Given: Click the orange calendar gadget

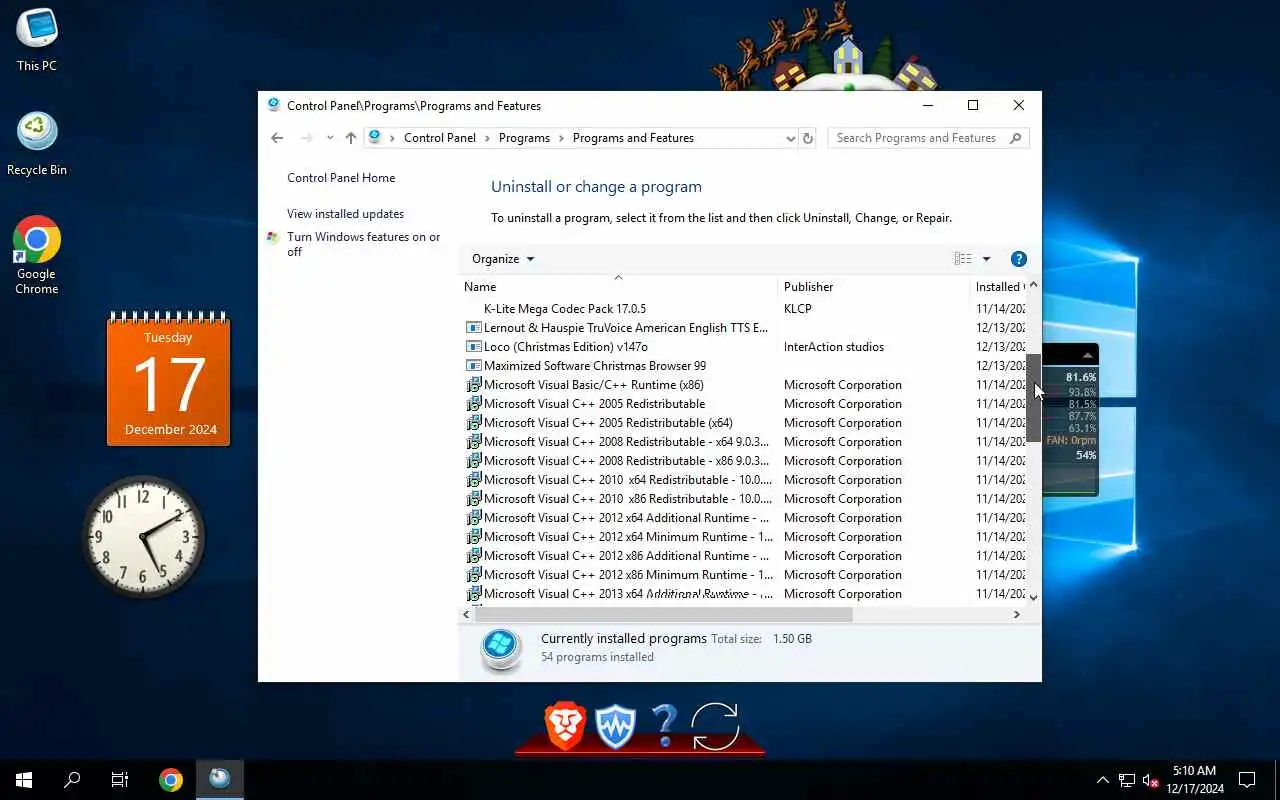Looking at the screenshot, I should (169, 379).
